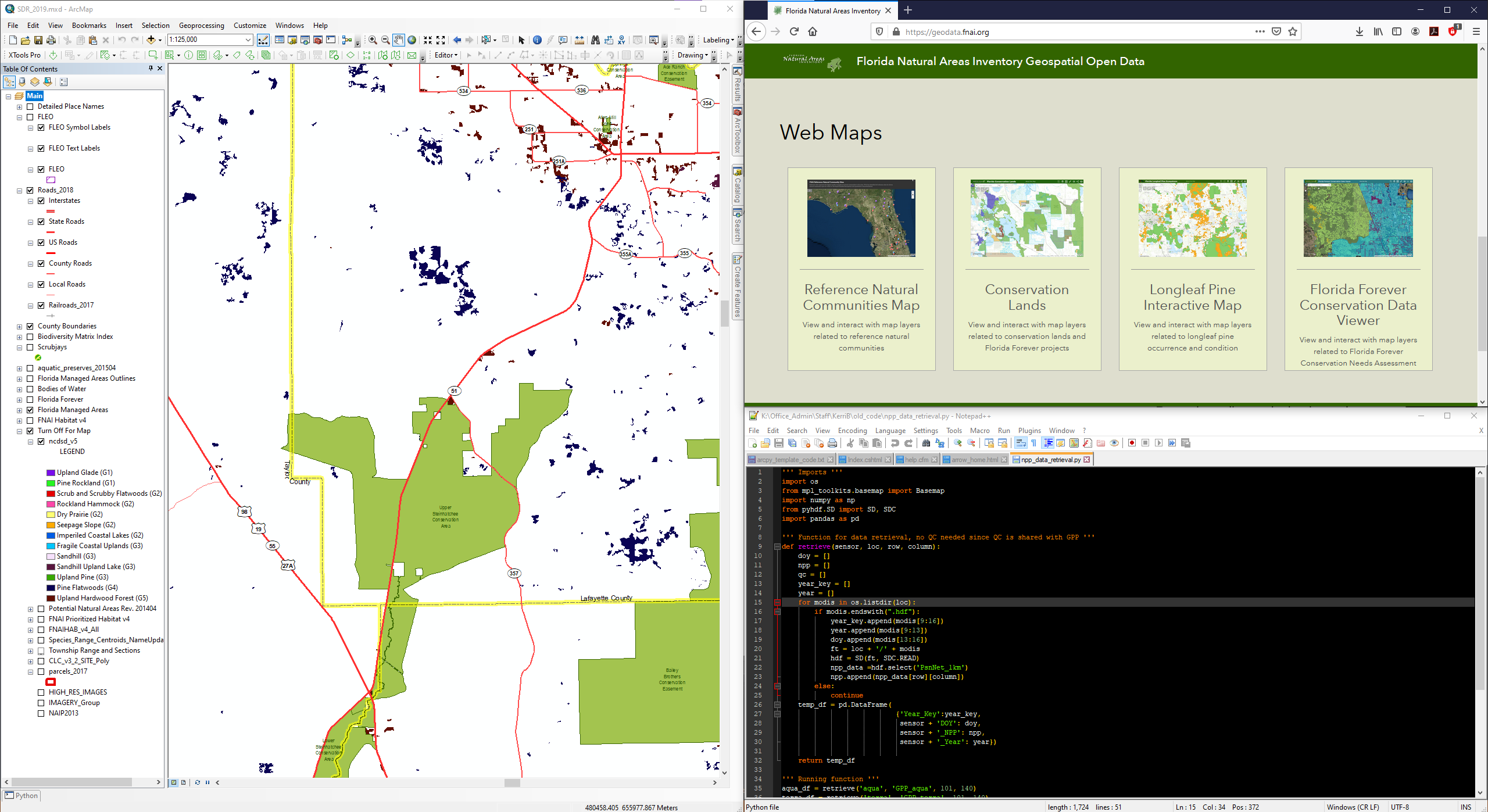This screenshot has height=812, width=1488.
Task: Uncheck the State Roads layer
Action: 41,221
